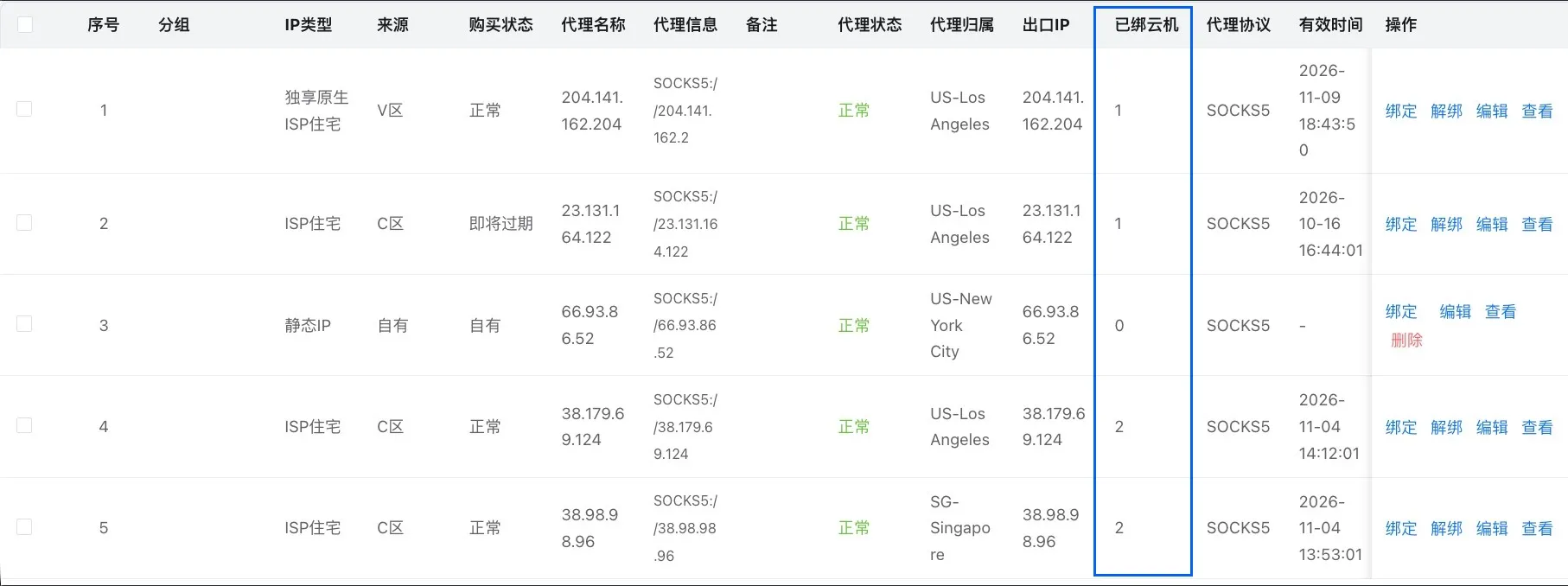Click the green 正常 status in row 1
Screen dimensions: 1568x586
click(x=854, y=111)
